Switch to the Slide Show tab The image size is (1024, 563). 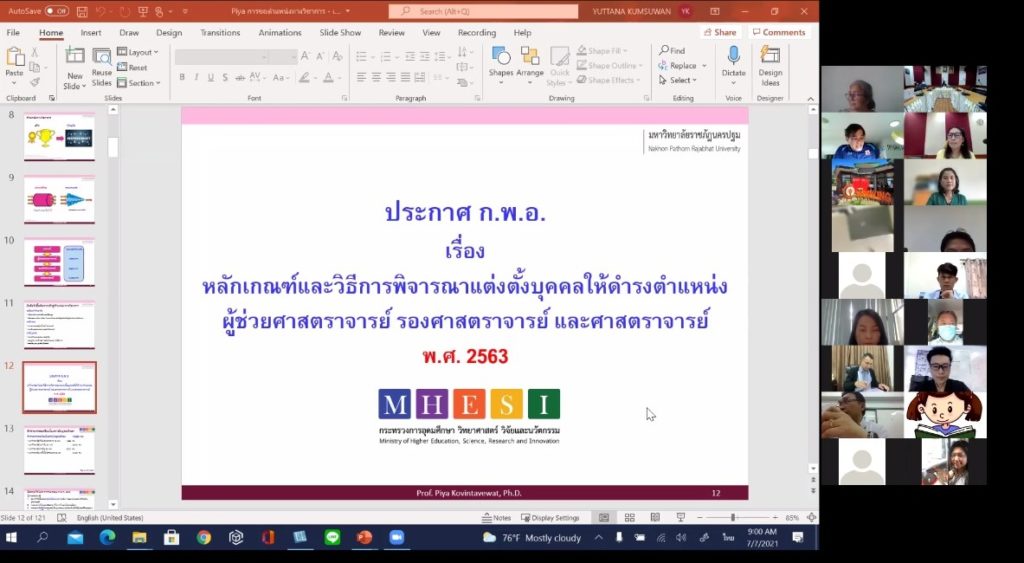pos(340,32)
